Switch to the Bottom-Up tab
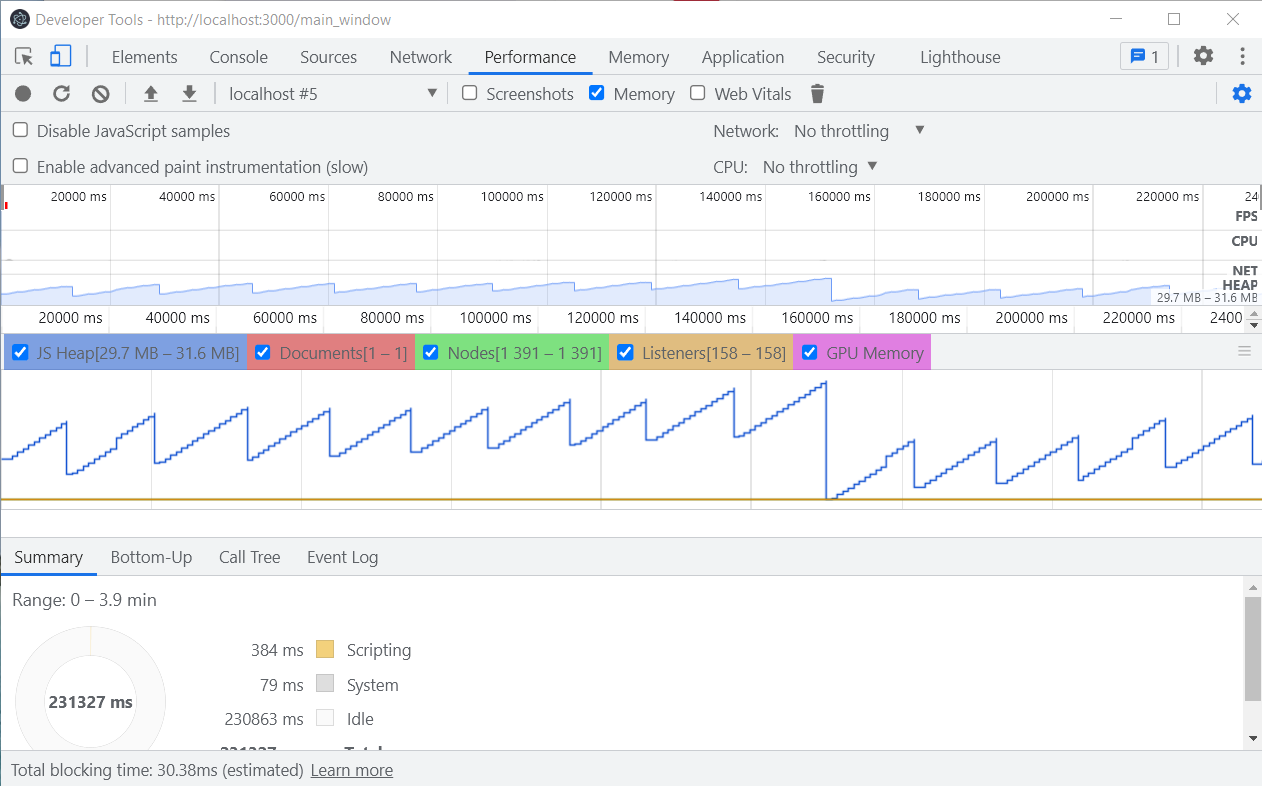The height and width of the screenshot is (786, 1262). tap(151, 557)
